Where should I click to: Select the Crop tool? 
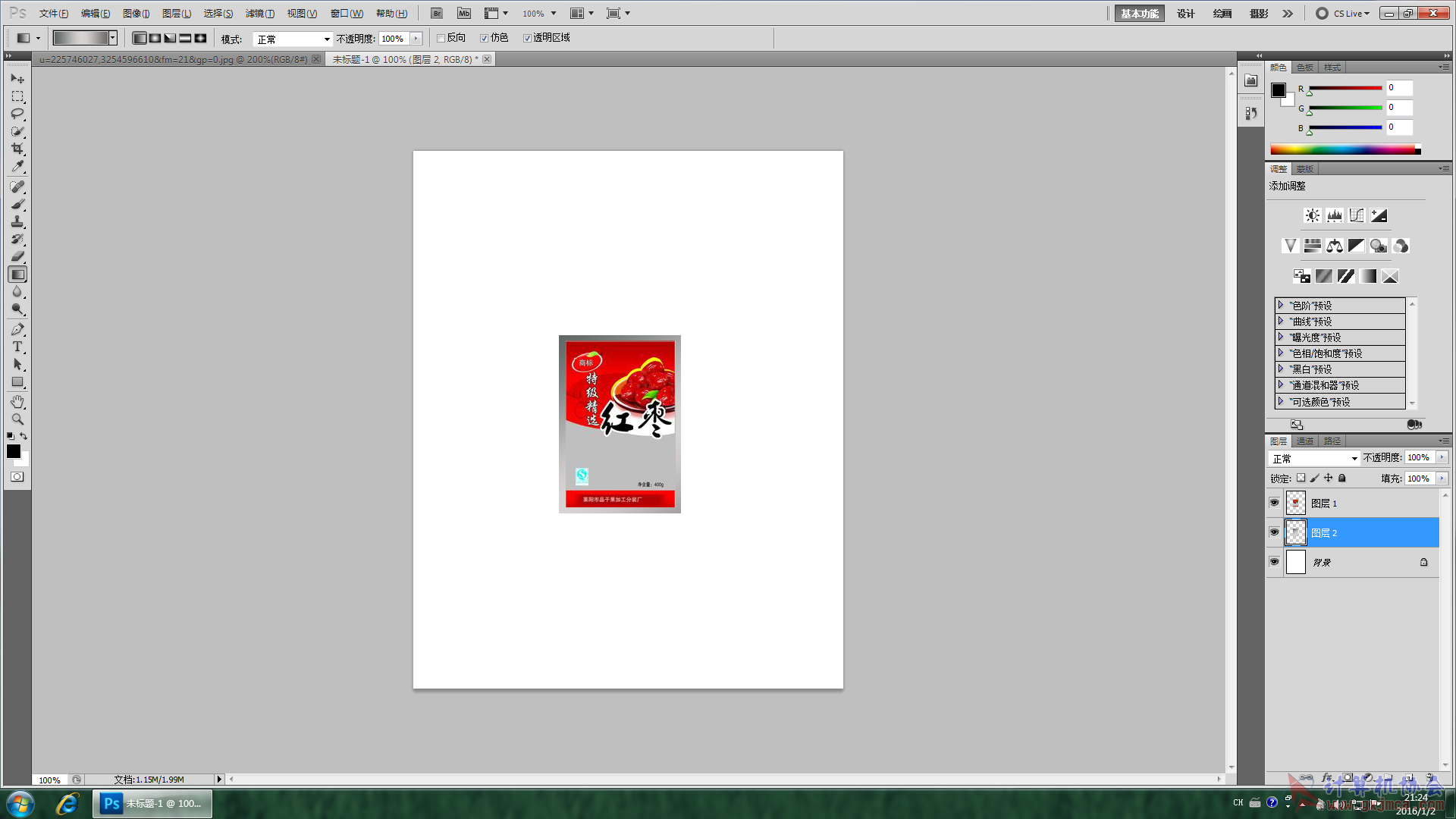click(x=17, y=149)
